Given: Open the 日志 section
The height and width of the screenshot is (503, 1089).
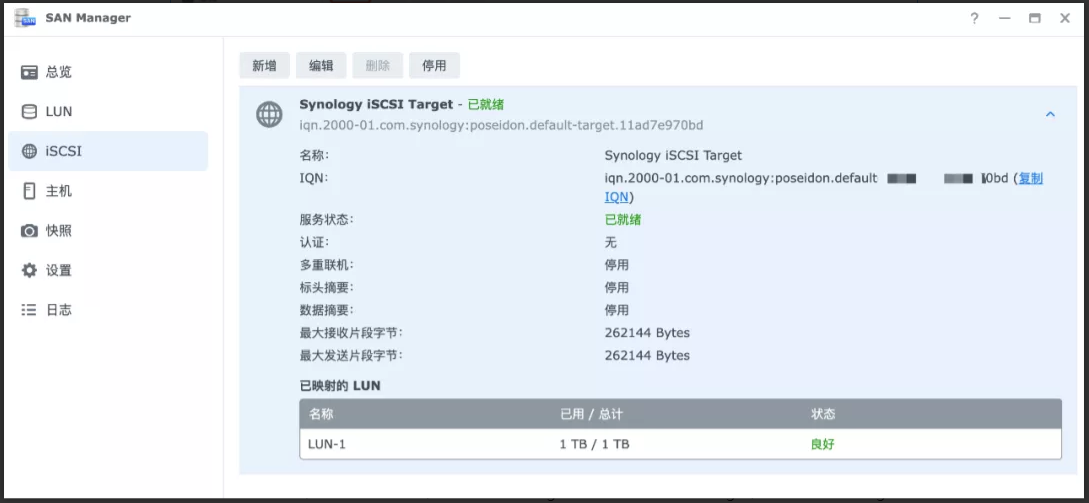Looking at the screenshot, I should pyautogui.click(x=108, y=310).
